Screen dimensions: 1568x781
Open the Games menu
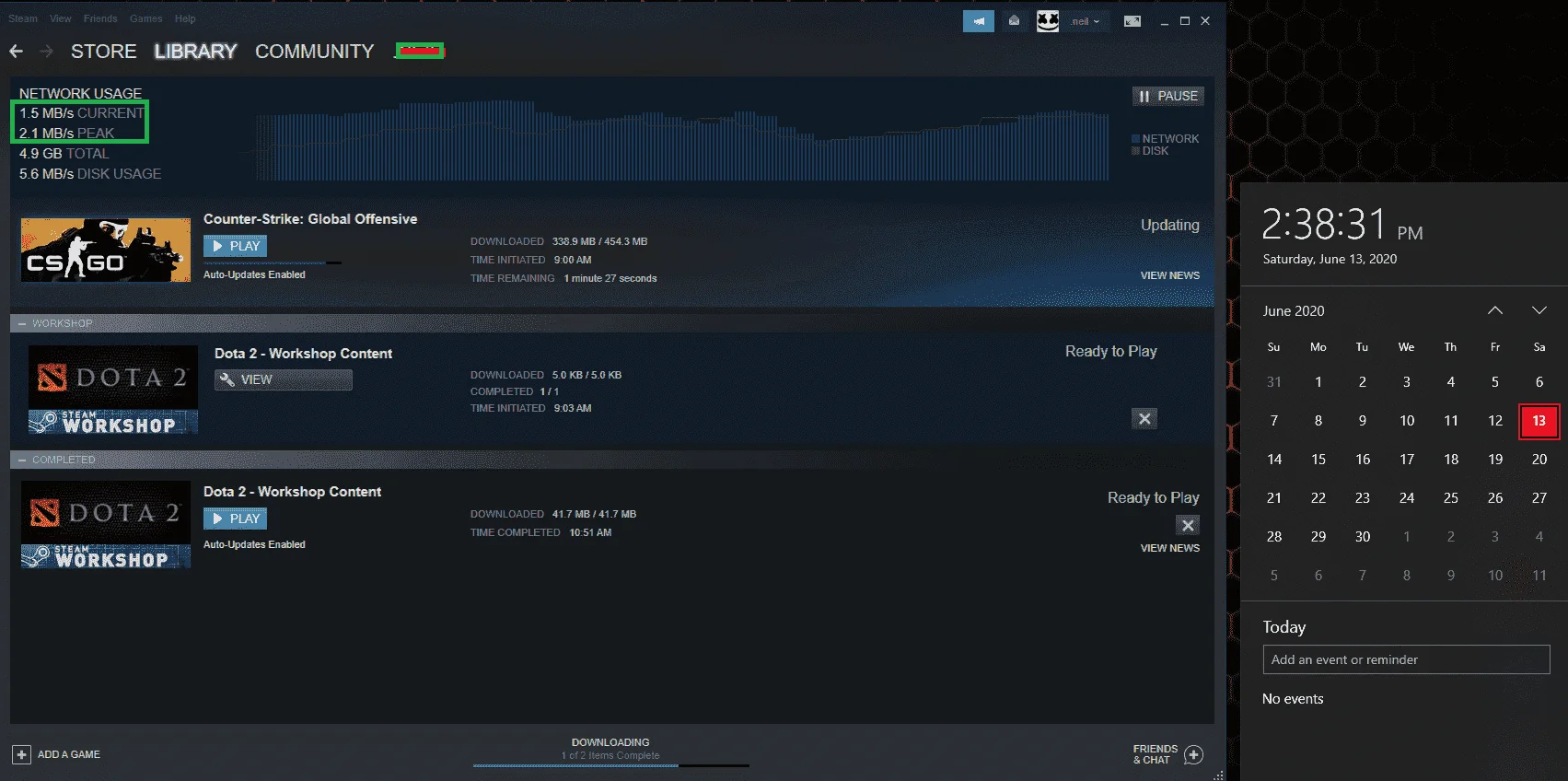point(145,18)
